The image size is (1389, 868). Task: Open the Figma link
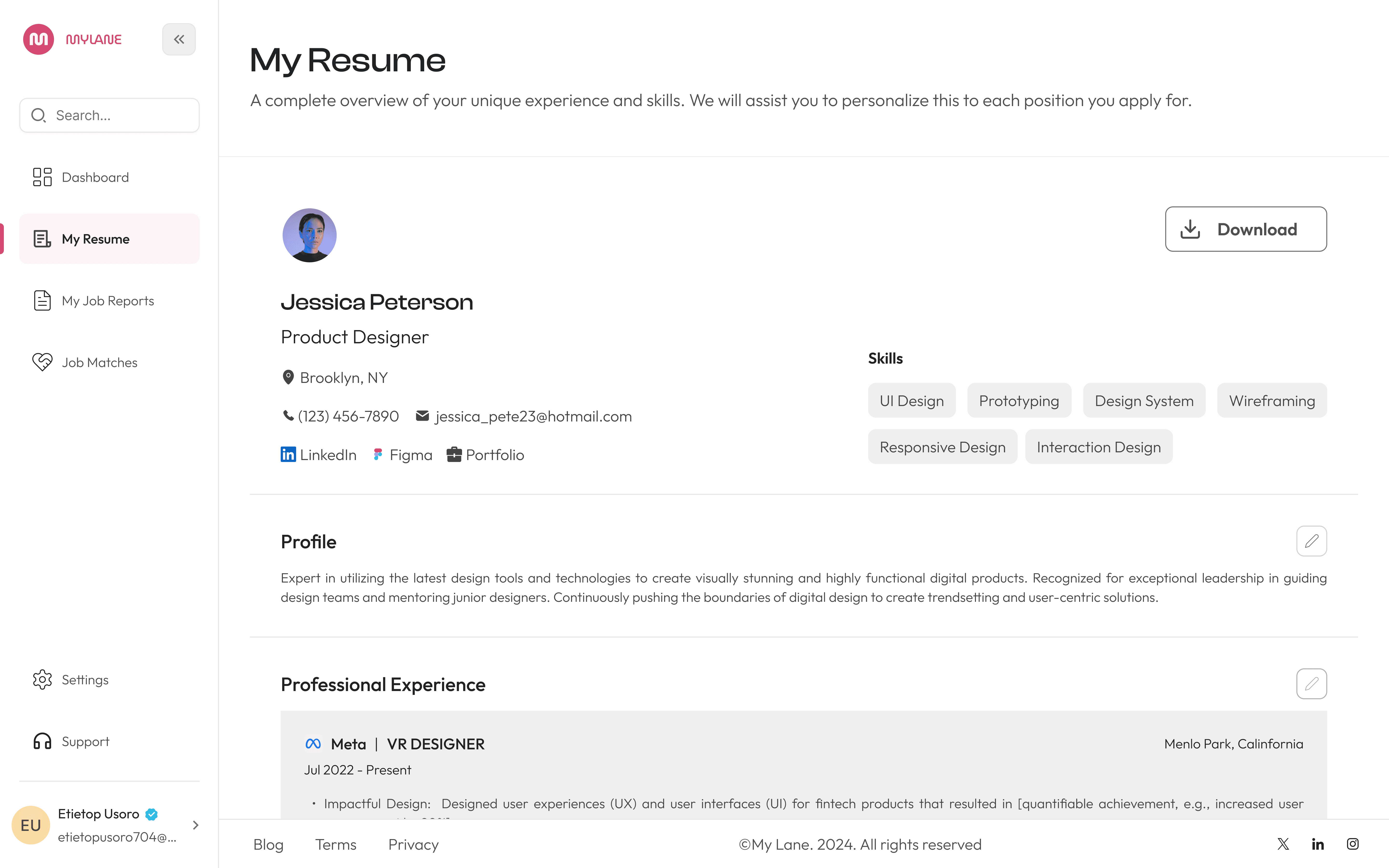411,455
